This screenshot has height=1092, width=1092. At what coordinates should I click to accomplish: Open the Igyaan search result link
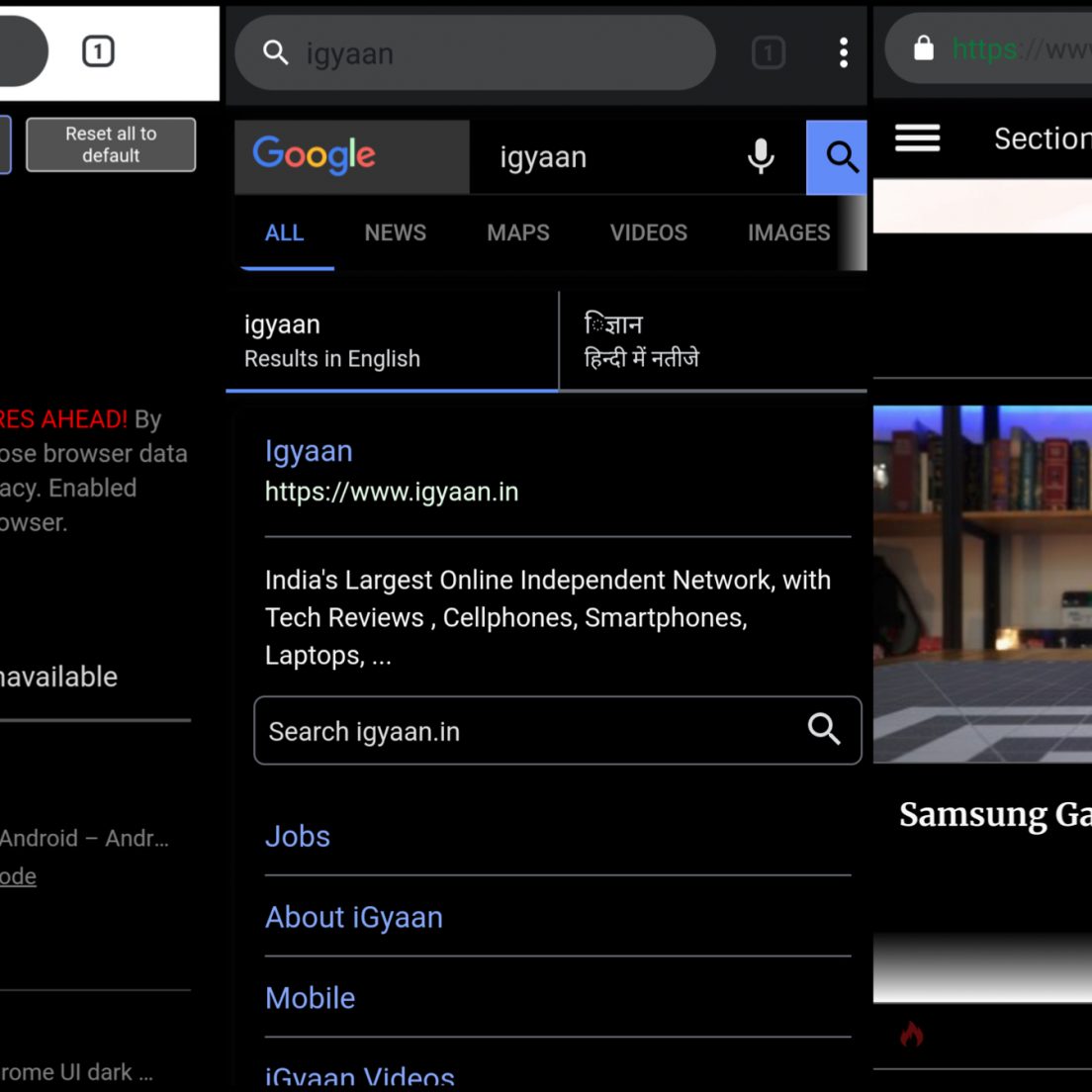click(309, 451)
